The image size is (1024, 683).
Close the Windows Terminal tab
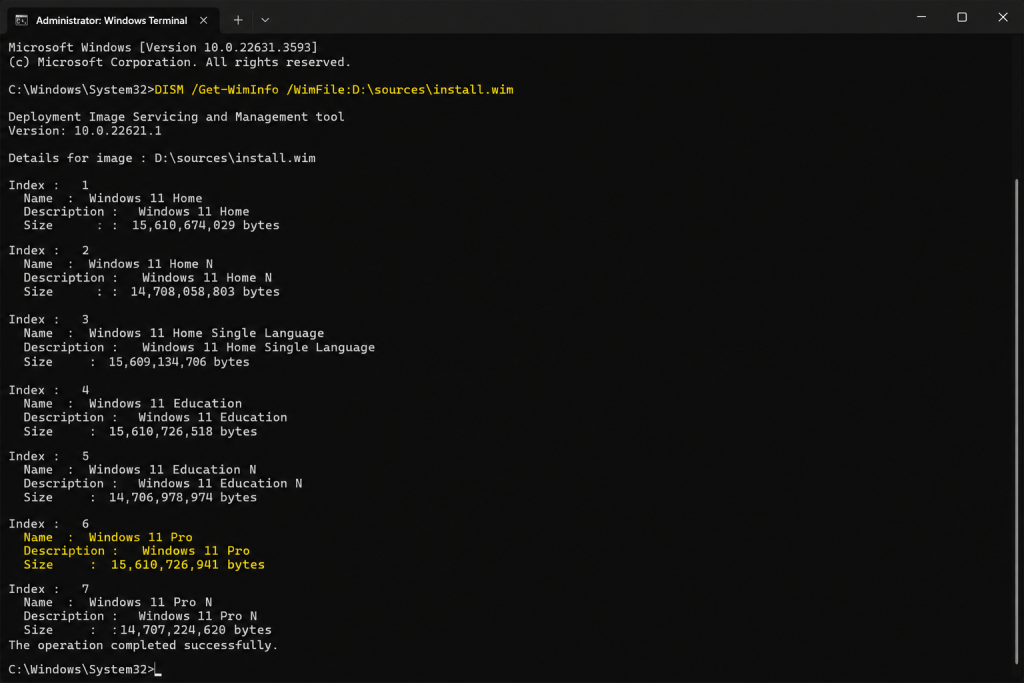(204, 20)
